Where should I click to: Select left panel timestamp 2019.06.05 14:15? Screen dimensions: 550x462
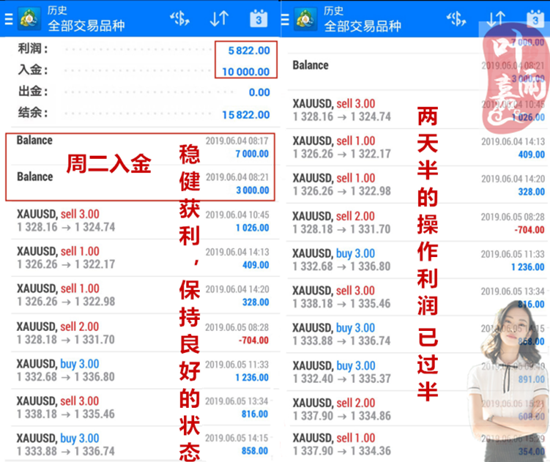click(236, 438)
